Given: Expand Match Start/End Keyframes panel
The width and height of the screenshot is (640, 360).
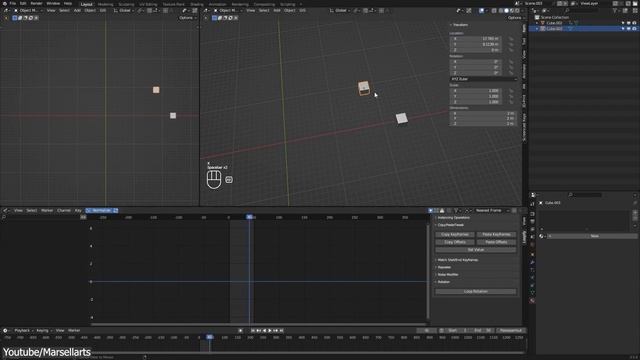Looking at the screenshot, I should click(x=457, y=260).
